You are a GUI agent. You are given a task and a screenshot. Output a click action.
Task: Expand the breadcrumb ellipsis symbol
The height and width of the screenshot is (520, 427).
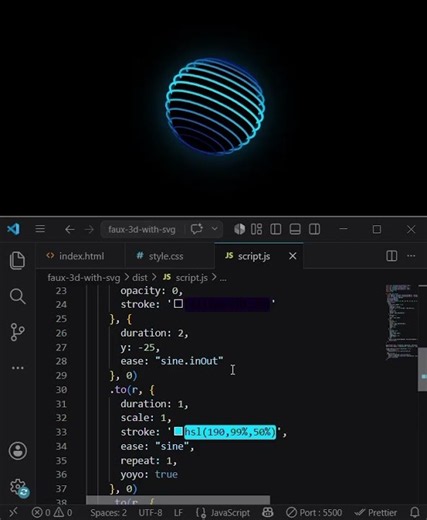[x=223, y=278]
